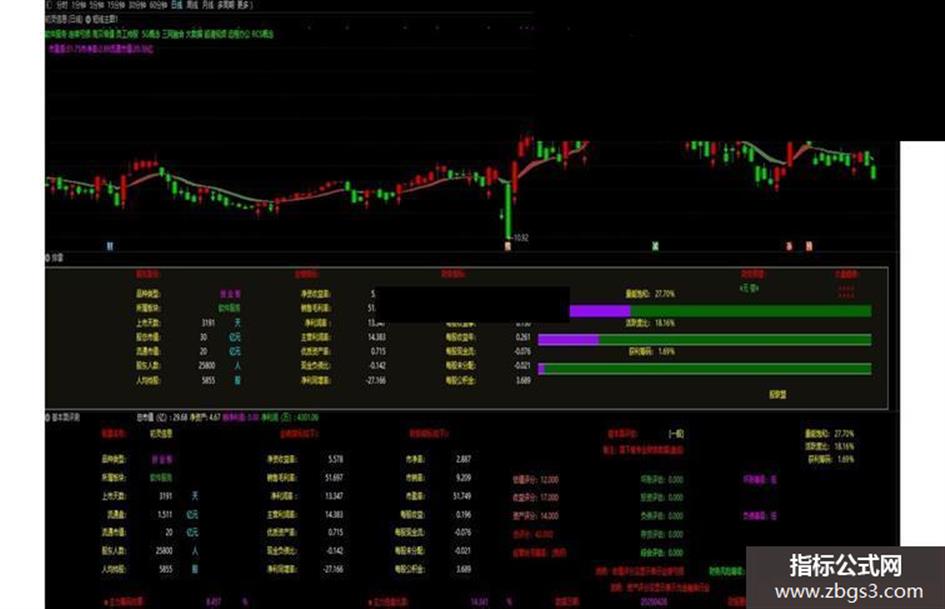
Task: Switch to the 周线 weekly chart tab
Action: click(193, 4)
